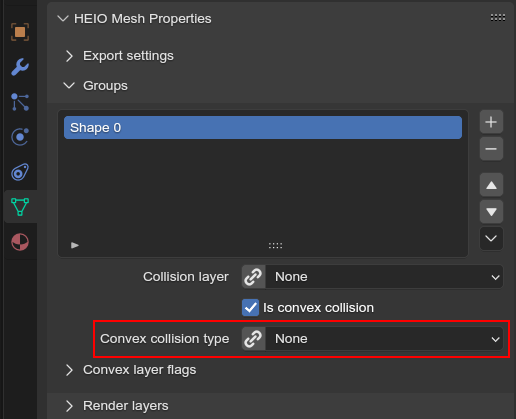Move the group up in list

[x=491, y=185]
